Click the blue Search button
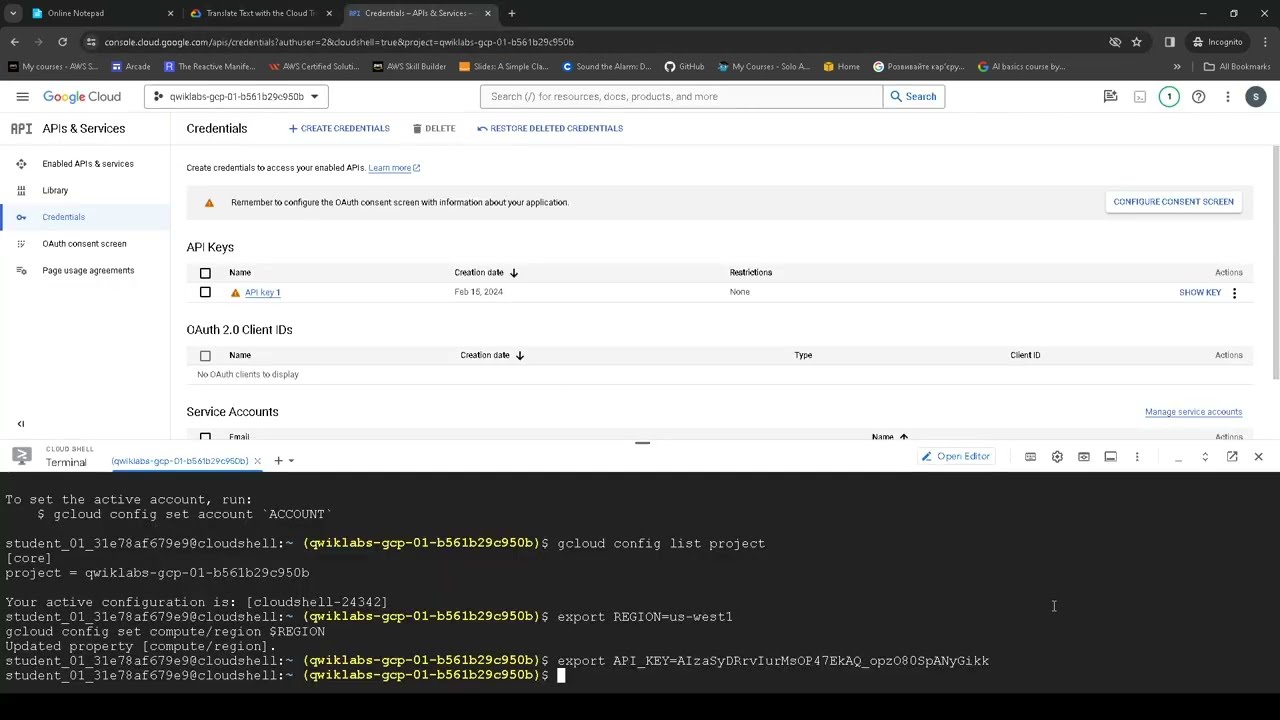1280x720 pixels. [x=913, y=97]
